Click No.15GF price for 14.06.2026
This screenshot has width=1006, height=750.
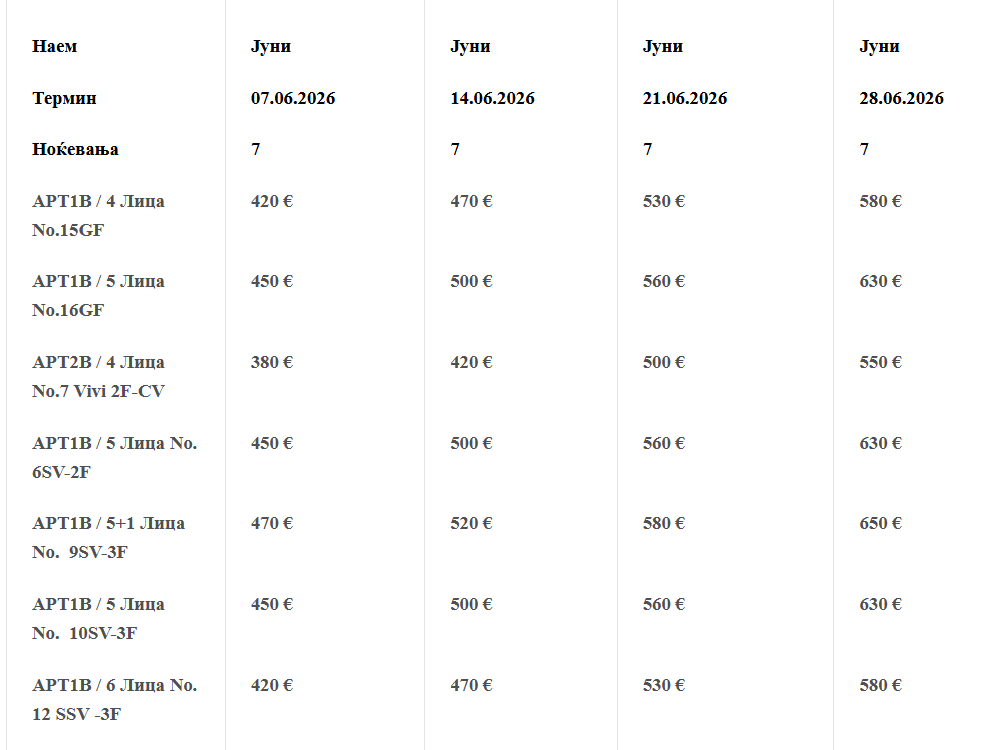(472, 201)
